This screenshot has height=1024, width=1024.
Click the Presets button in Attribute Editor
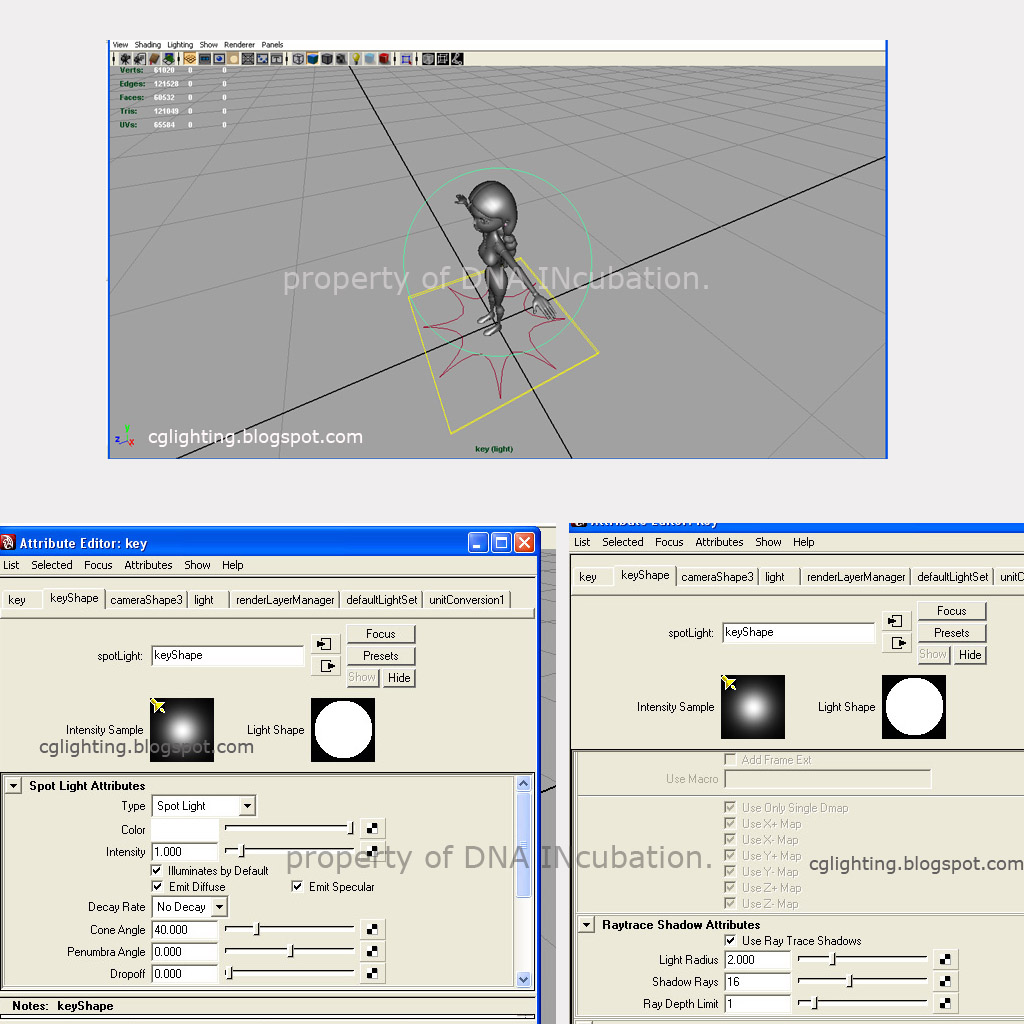[x=381, y=655]
